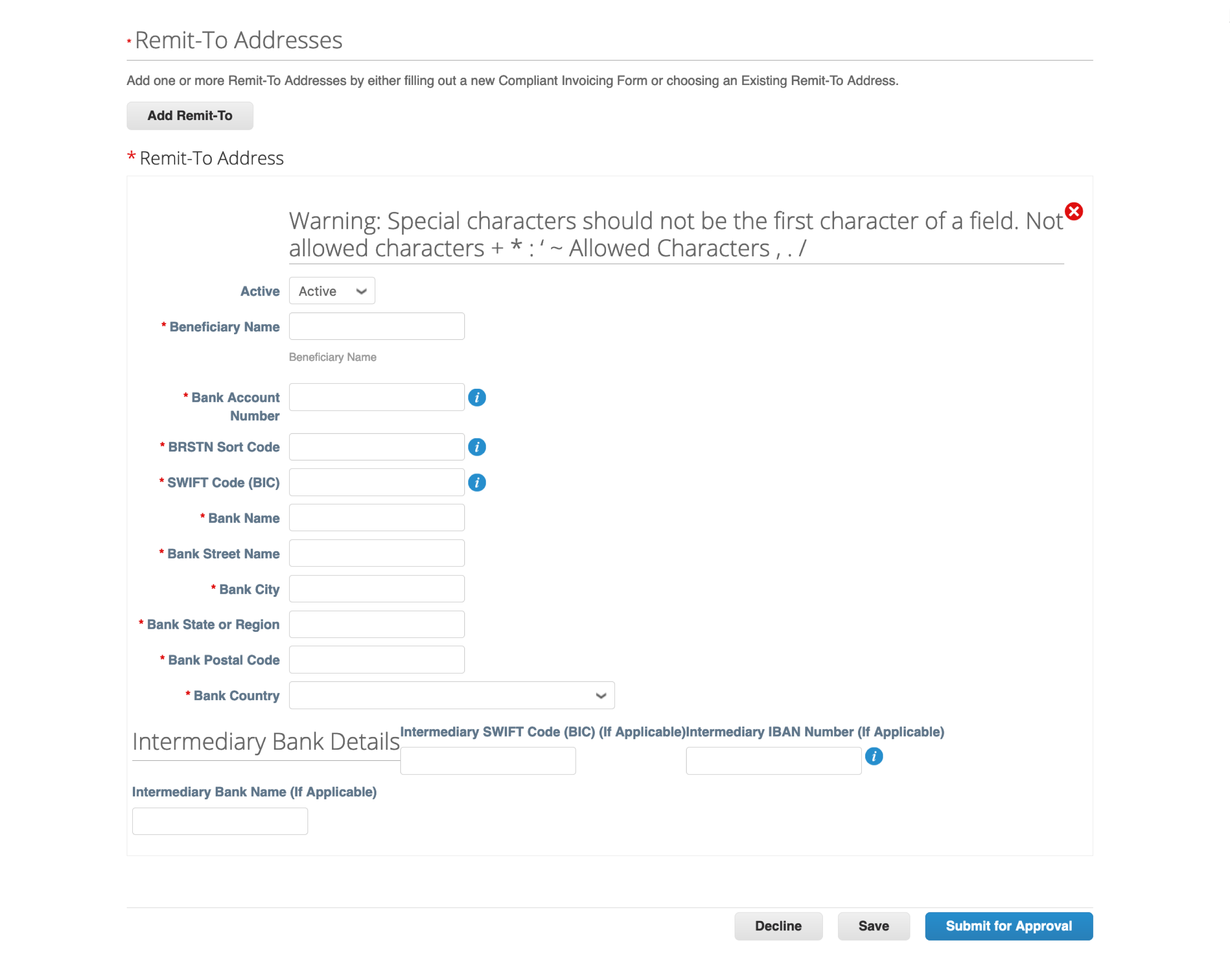Close the special characters warning banner
Screen dimensions: 1230x980
point(1074,211)
